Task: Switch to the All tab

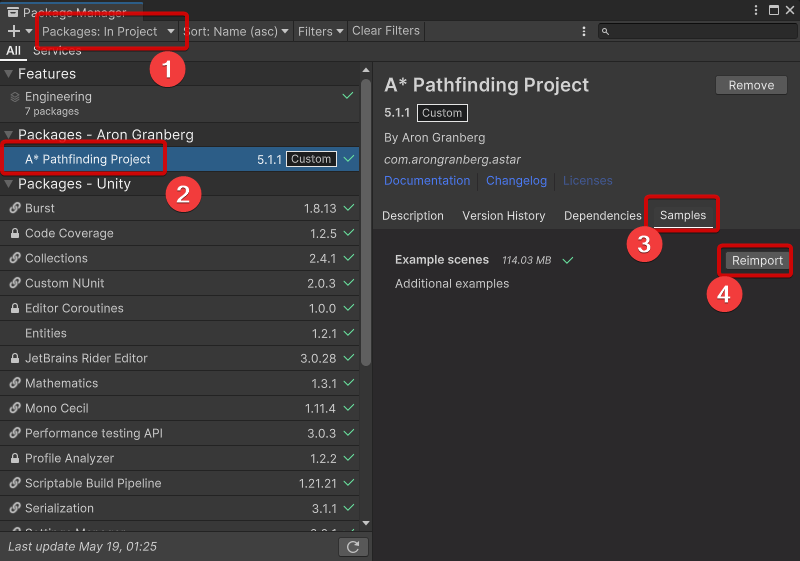Action: point(13,50)
